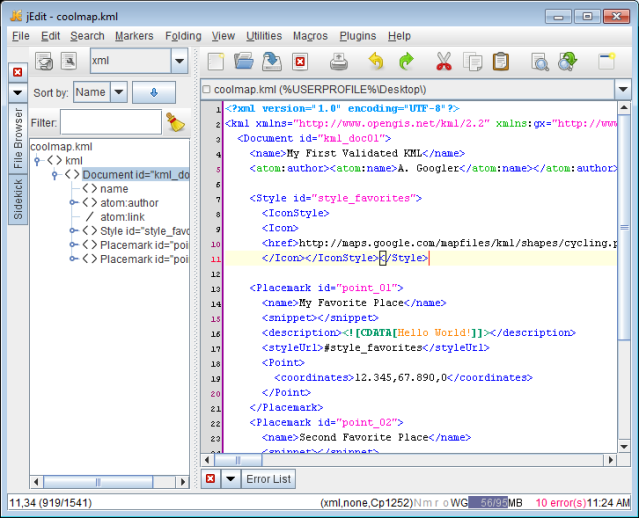
Task: Select the Sidekick dock tab
Action: pos(18,199)
